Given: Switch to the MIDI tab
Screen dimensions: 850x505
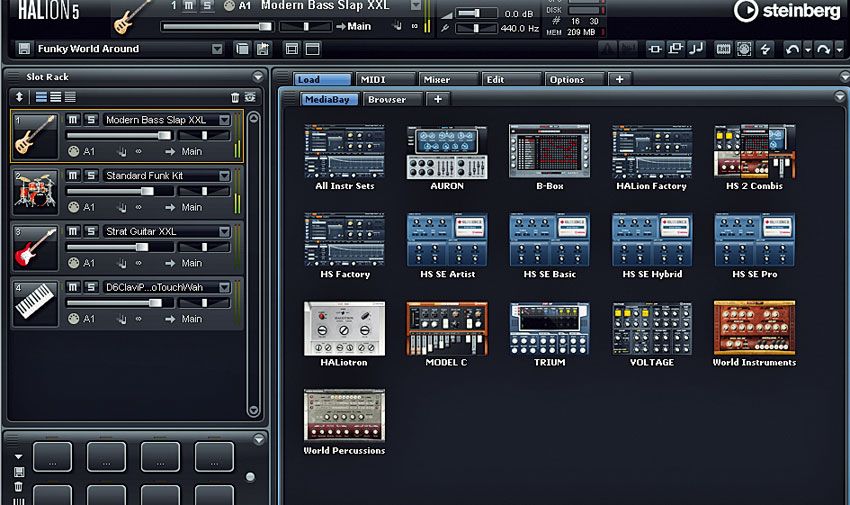Looking at the screenshot, I should coord(385,79).
